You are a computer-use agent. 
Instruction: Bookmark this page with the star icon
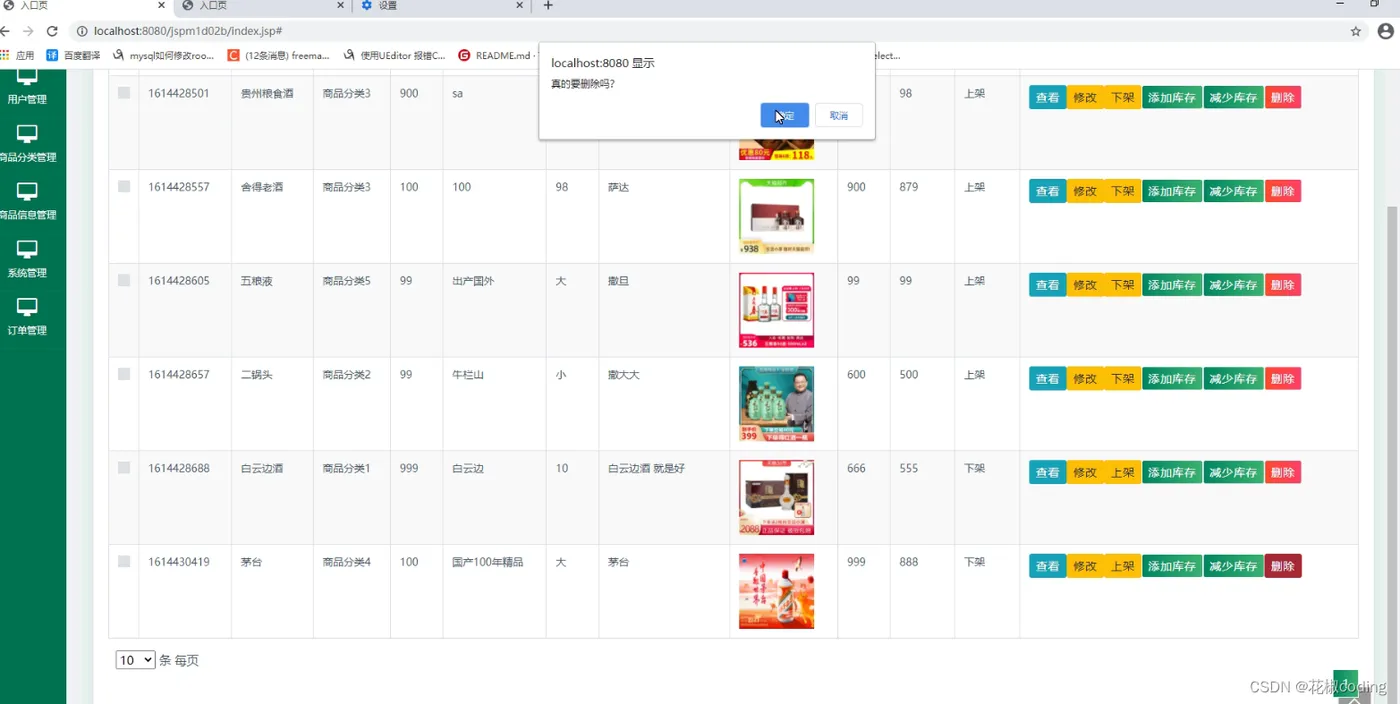1356,31
